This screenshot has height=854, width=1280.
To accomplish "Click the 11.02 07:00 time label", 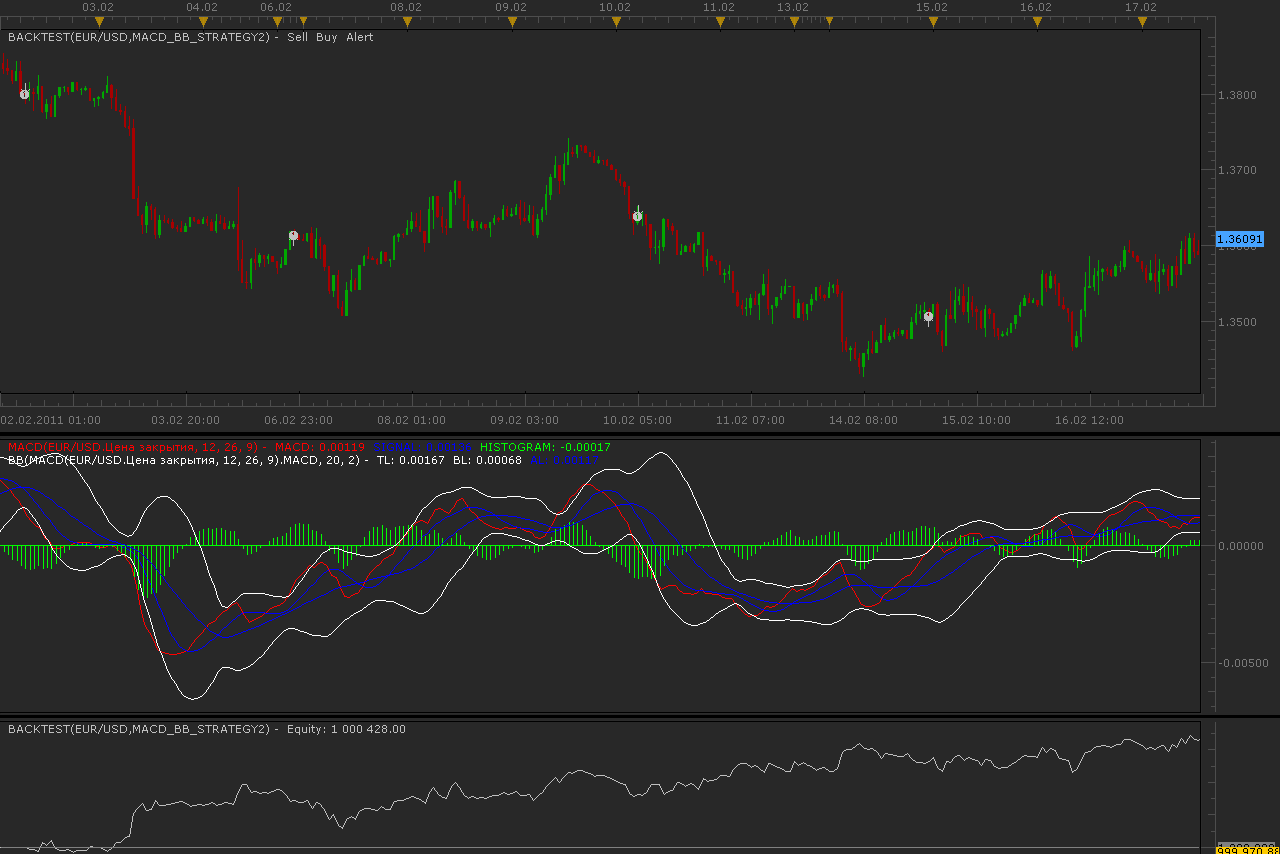I will click(751, 420).
